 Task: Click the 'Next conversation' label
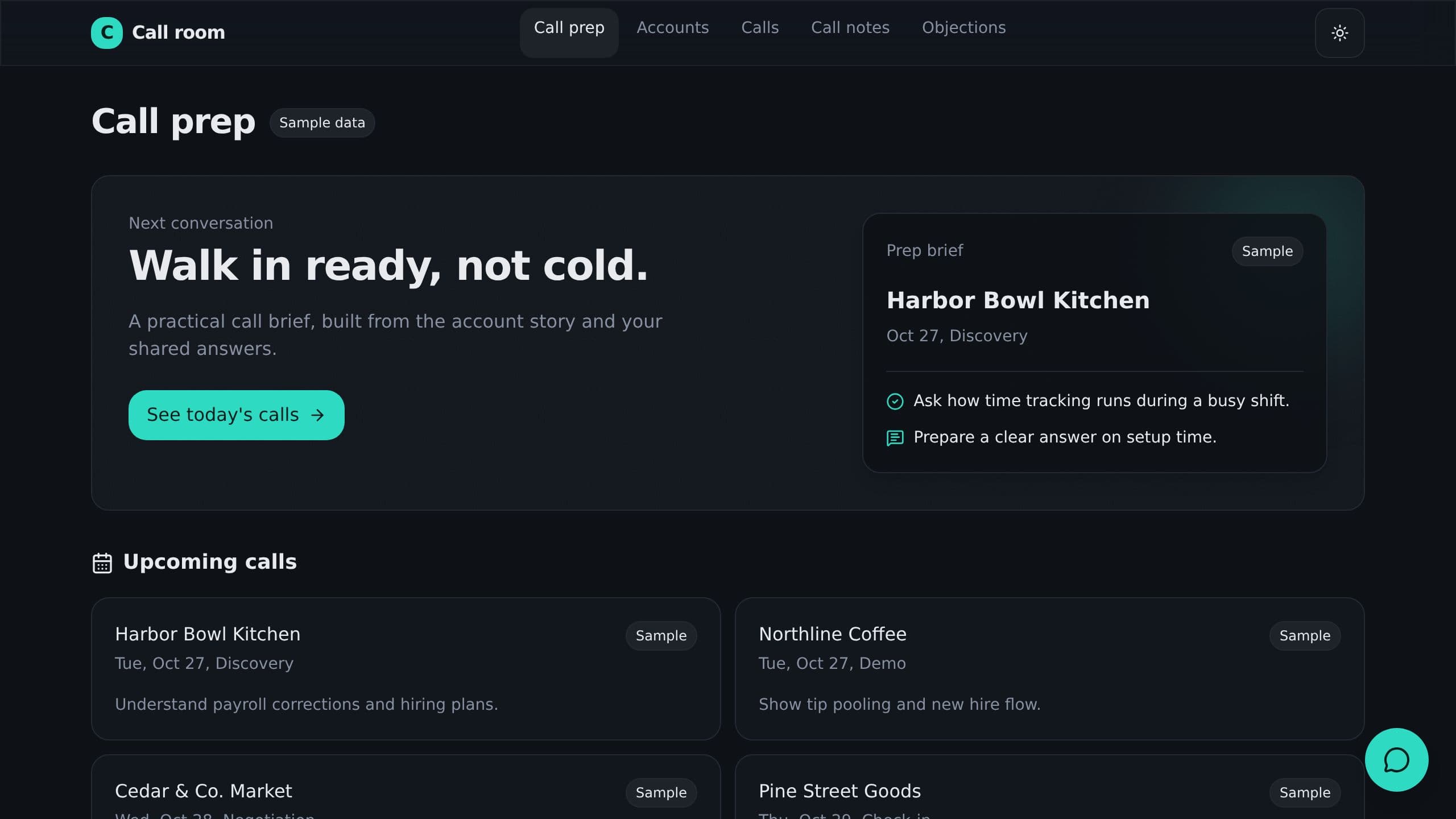pos(201,223)
